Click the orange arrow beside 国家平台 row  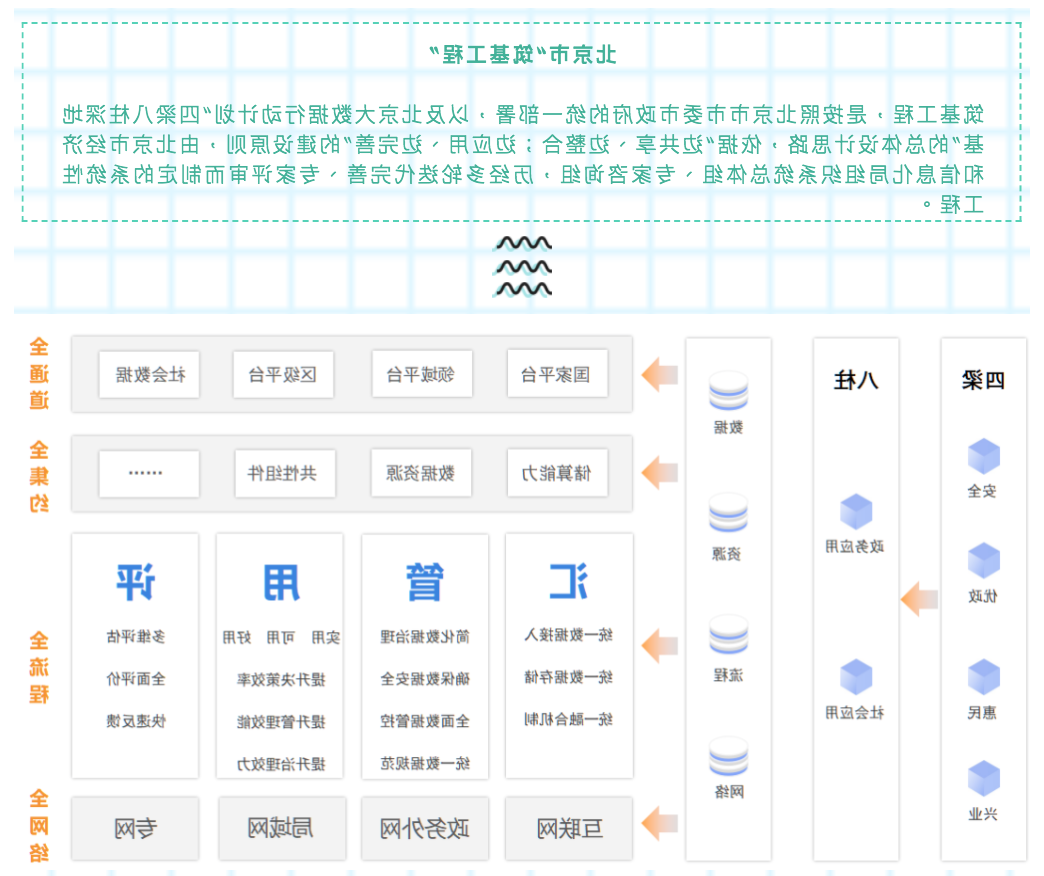[659, 375]
